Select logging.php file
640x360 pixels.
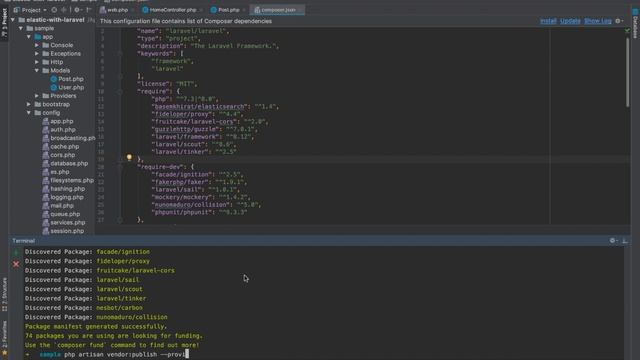63,197
